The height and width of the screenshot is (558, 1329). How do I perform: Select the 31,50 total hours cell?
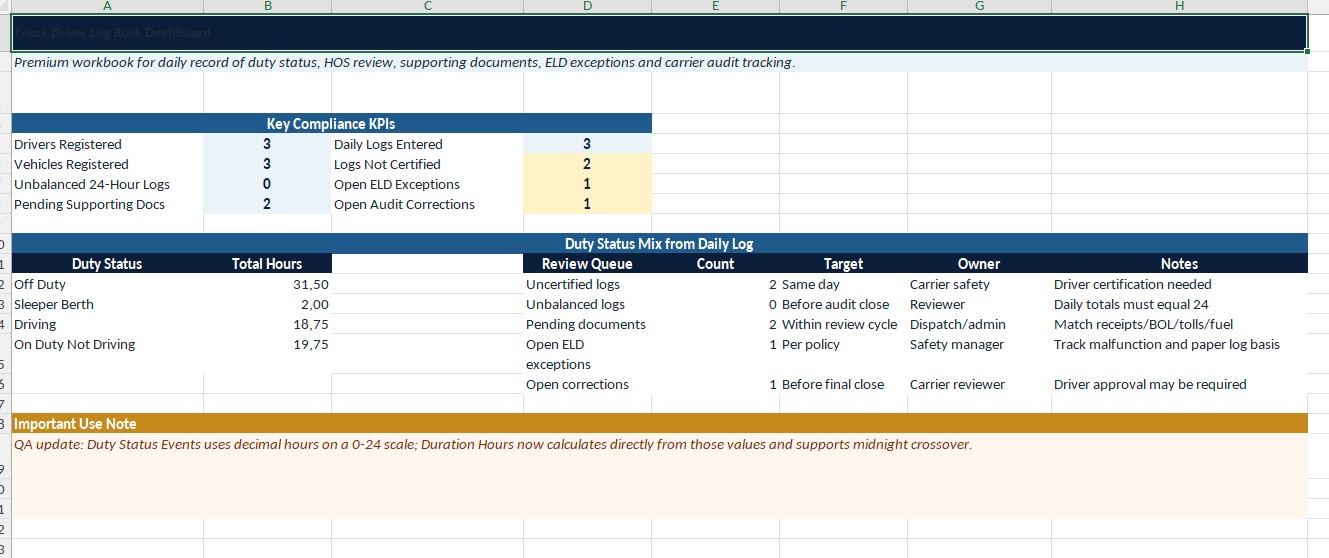pyautogui.click(x=267, y=284)
